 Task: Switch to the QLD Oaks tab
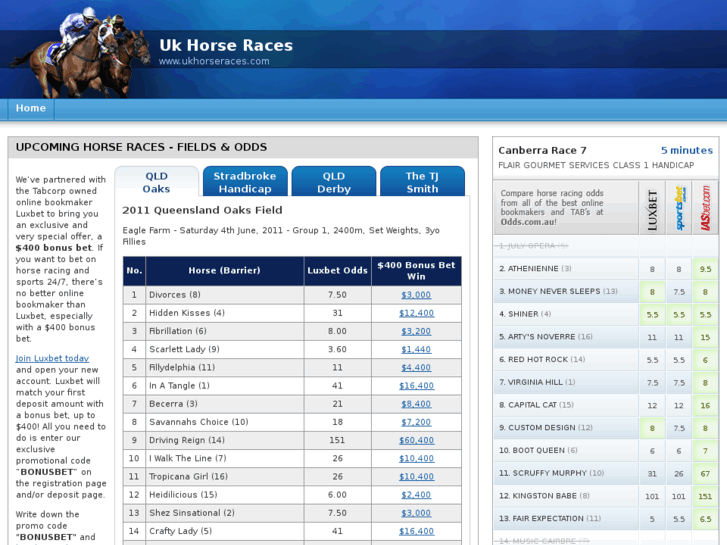(156, 182)
